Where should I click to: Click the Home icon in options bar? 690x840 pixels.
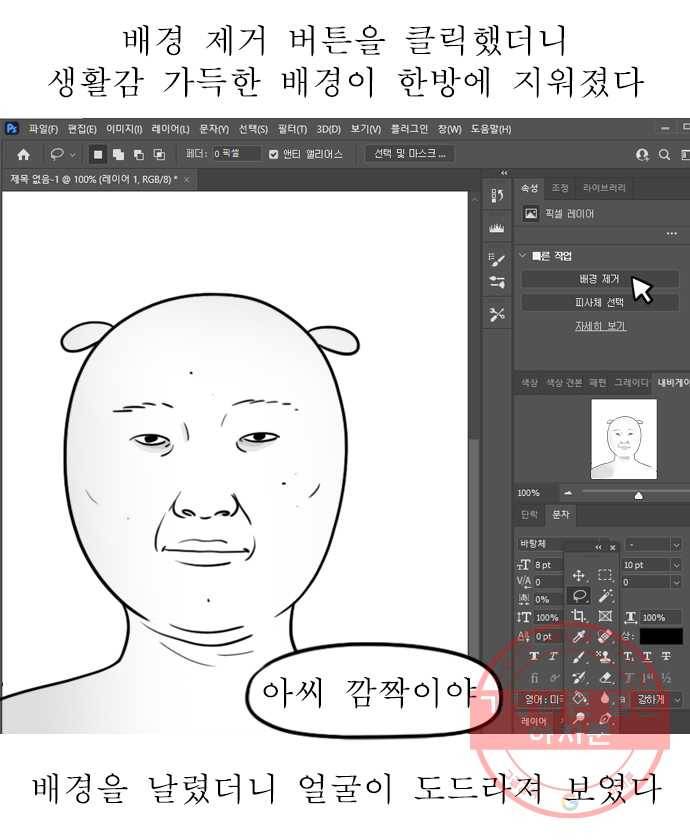click(x=23, y=155)
